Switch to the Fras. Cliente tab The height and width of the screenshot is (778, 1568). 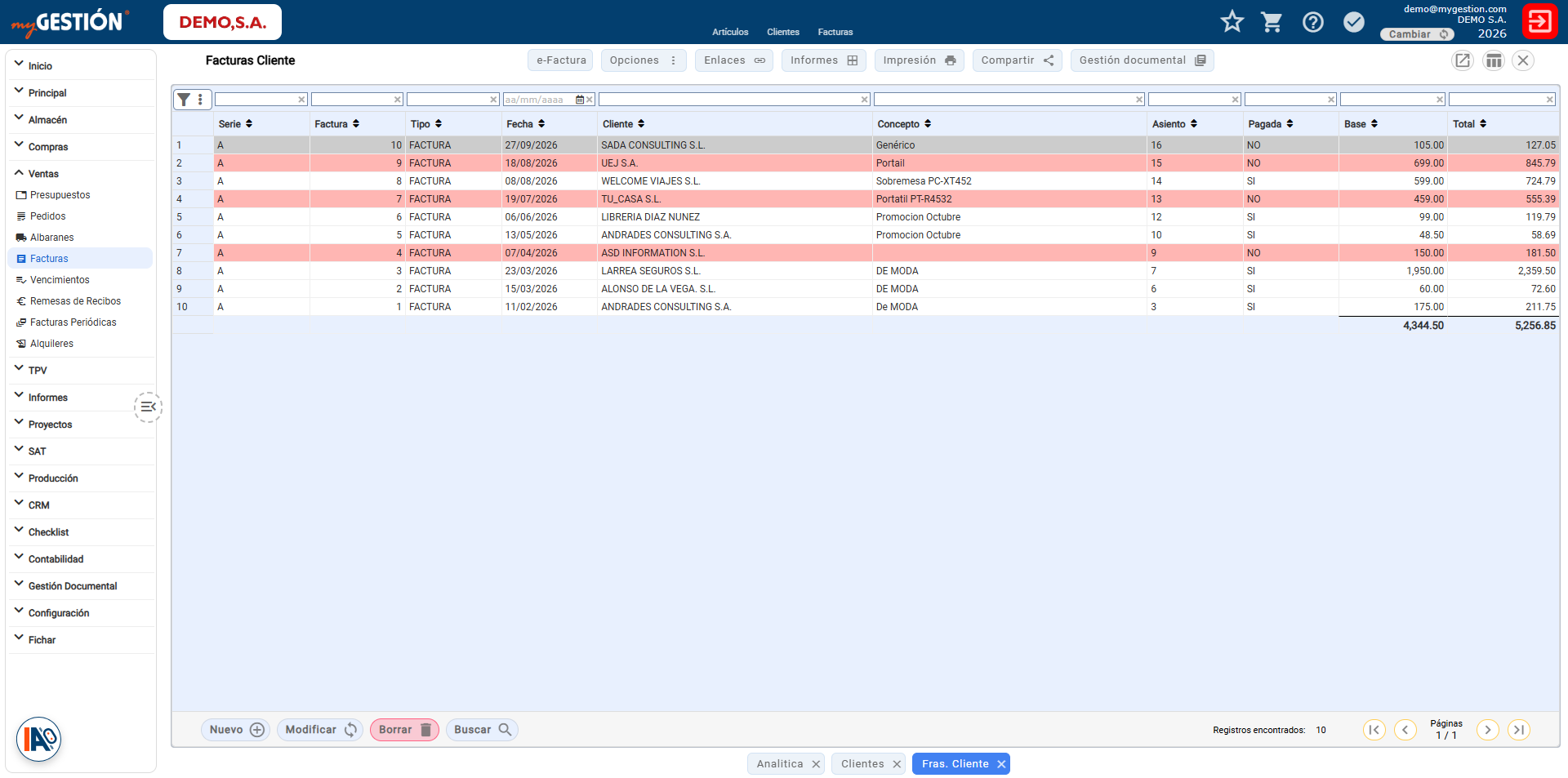955,764
